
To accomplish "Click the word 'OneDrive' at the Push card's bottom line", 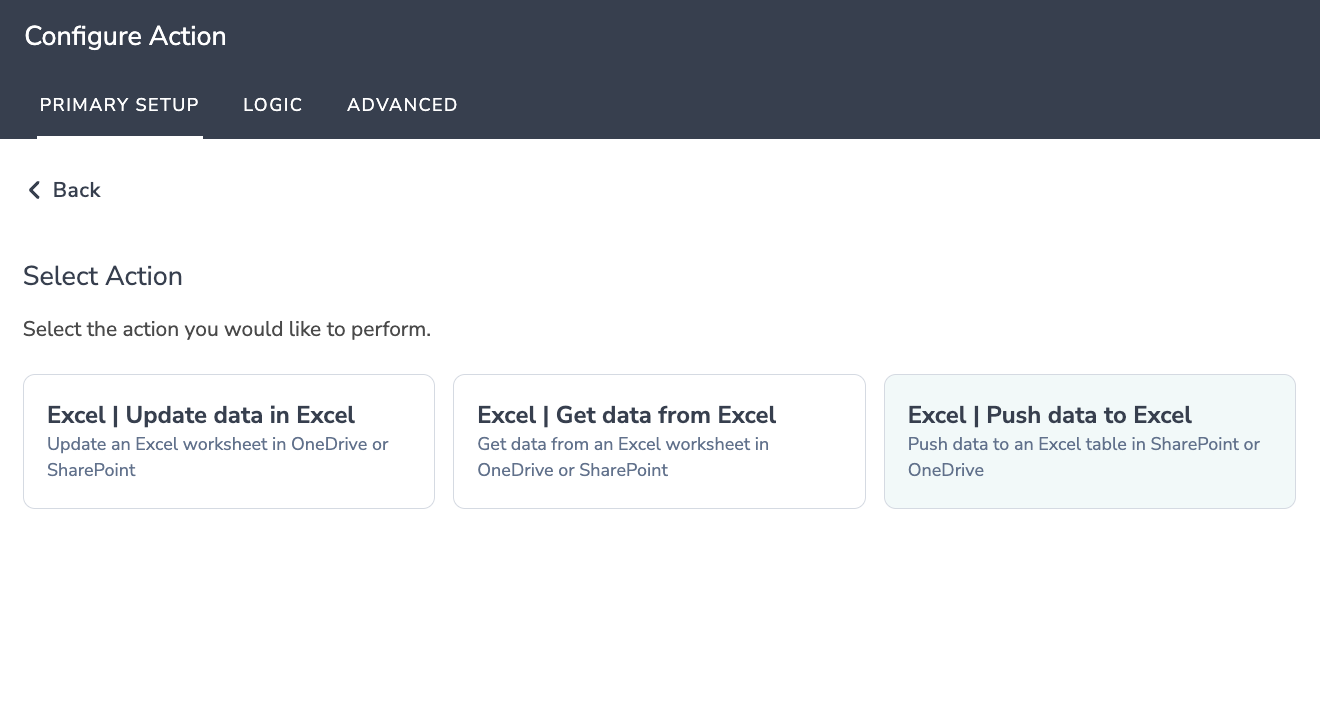I will pos(946,470).
